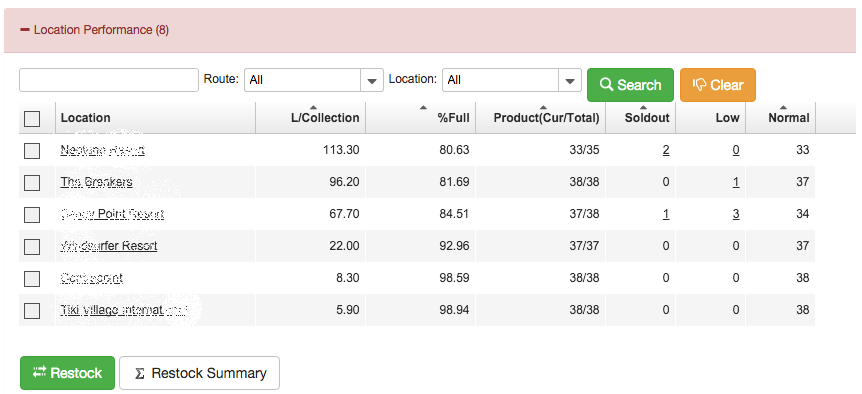
Task: Check the row with 67.70 collection
Action: click(32, 214)
